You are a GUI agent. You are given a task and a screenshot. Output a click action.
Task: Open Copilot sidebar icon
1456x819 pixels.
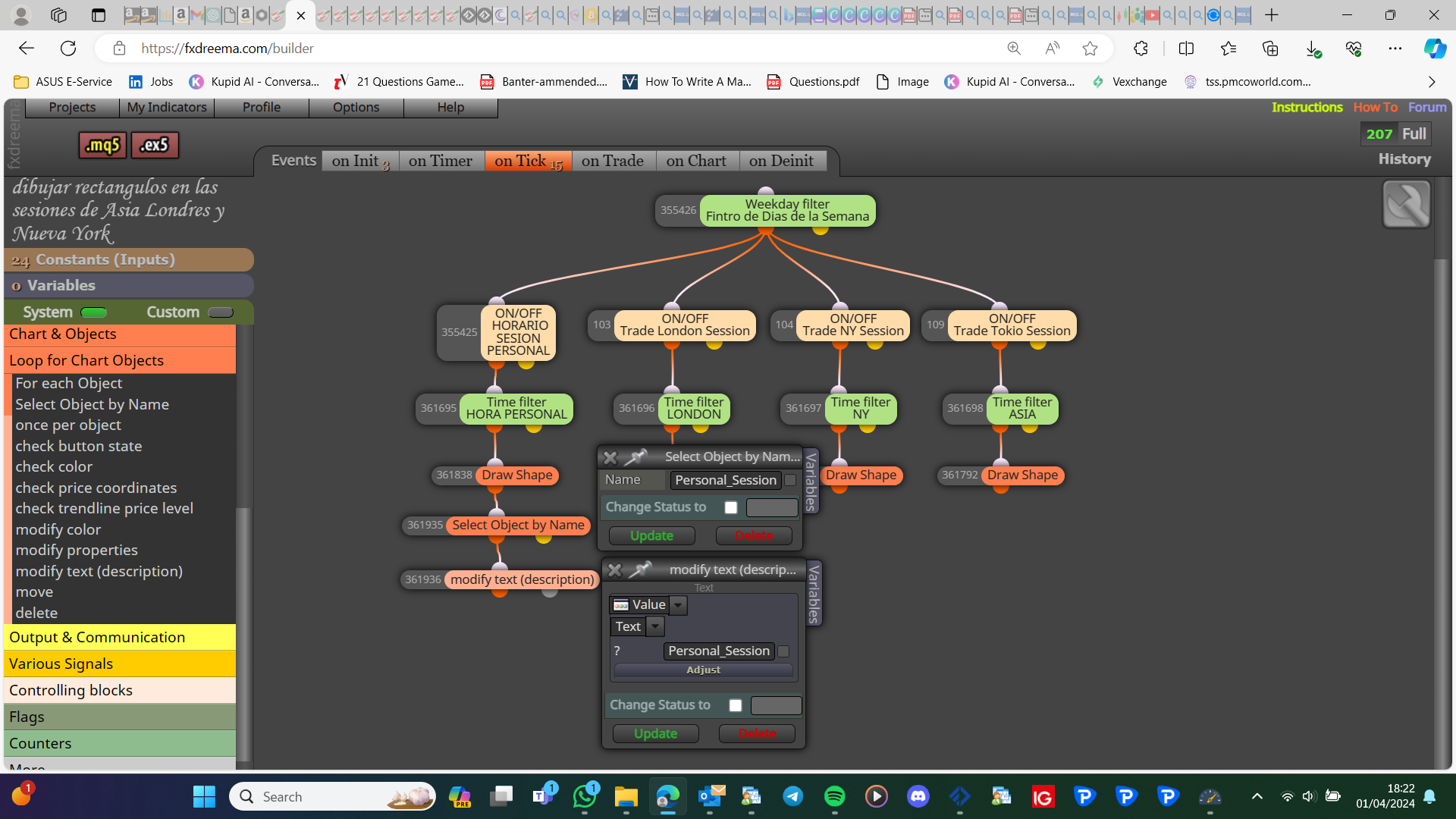point(1434,49)
